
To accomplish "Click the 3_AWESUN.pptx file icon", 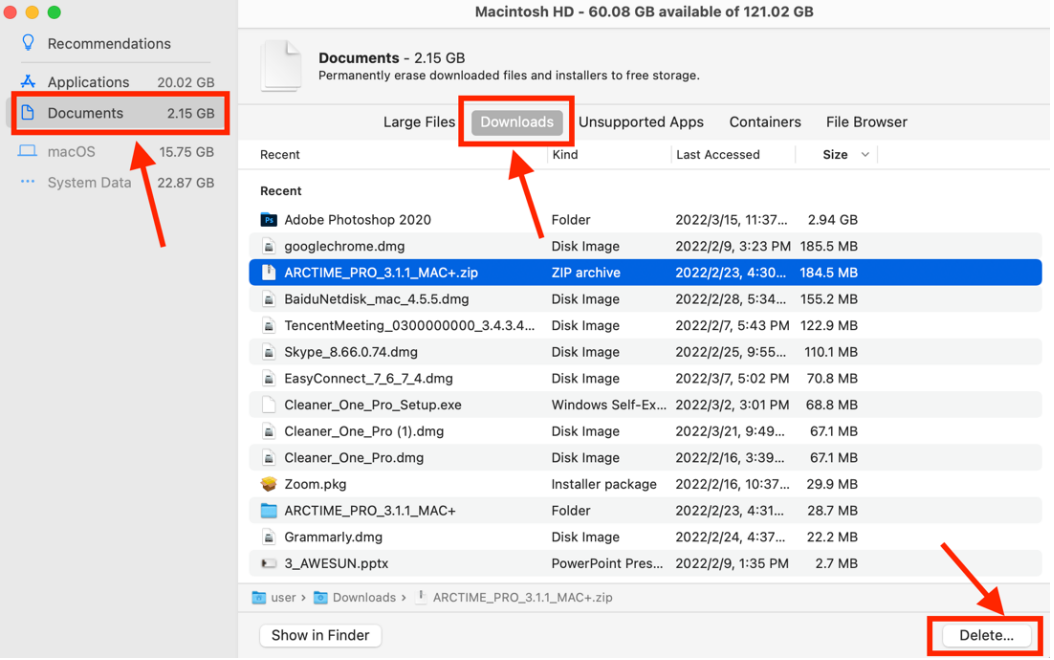I will click(x=268, y=564).
